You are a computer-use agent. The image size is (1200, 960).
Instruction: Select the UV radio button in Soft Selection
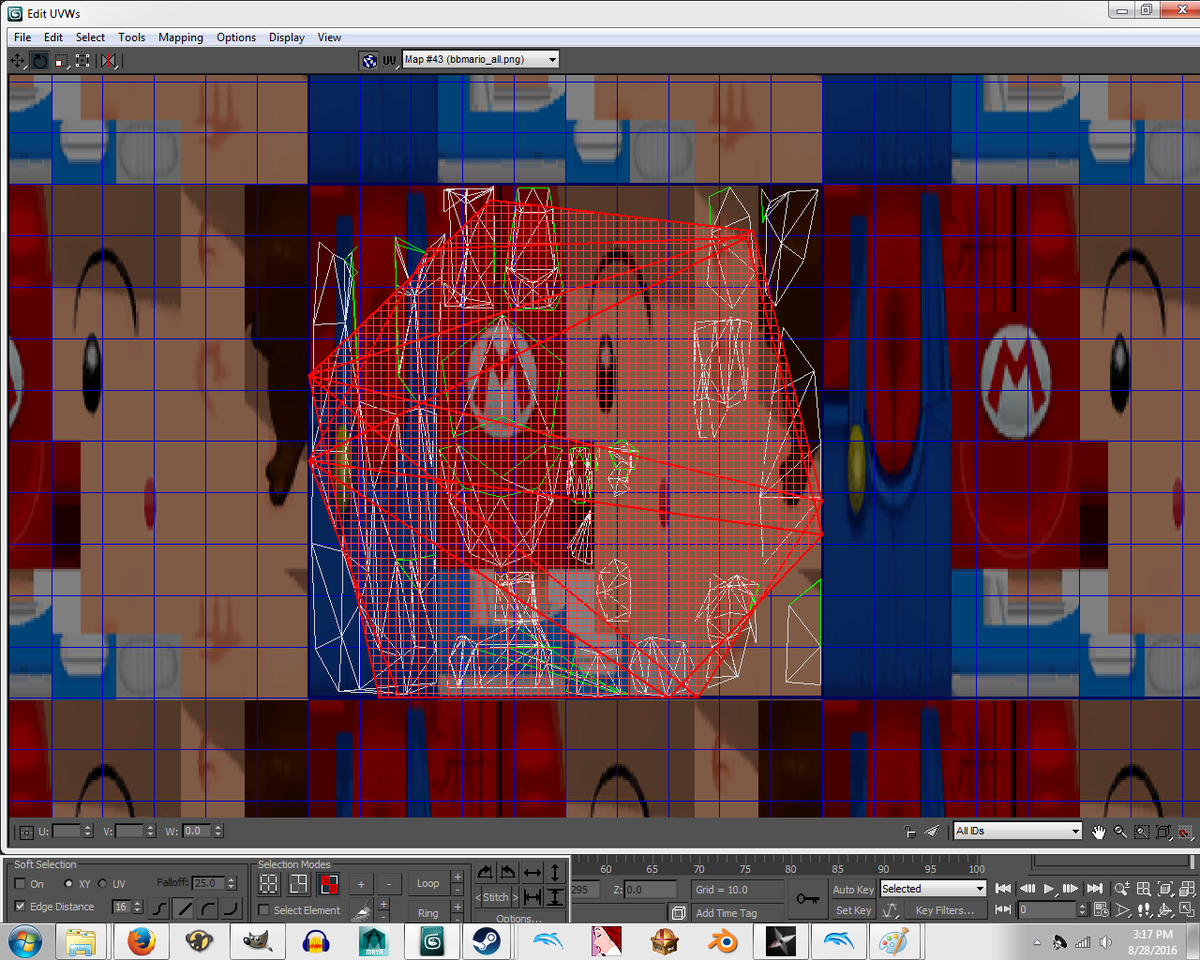click(103, 883)
